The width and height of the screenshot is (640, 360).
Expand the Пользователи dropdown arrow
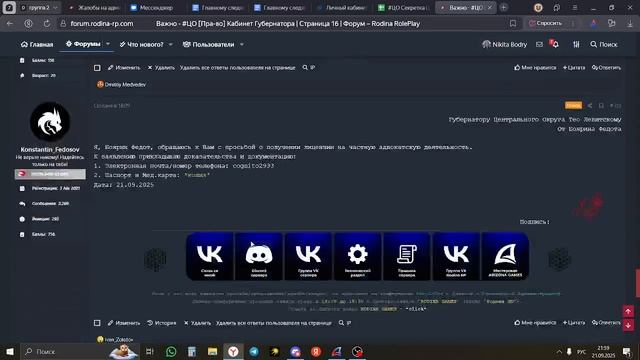[x=242, y=44]
